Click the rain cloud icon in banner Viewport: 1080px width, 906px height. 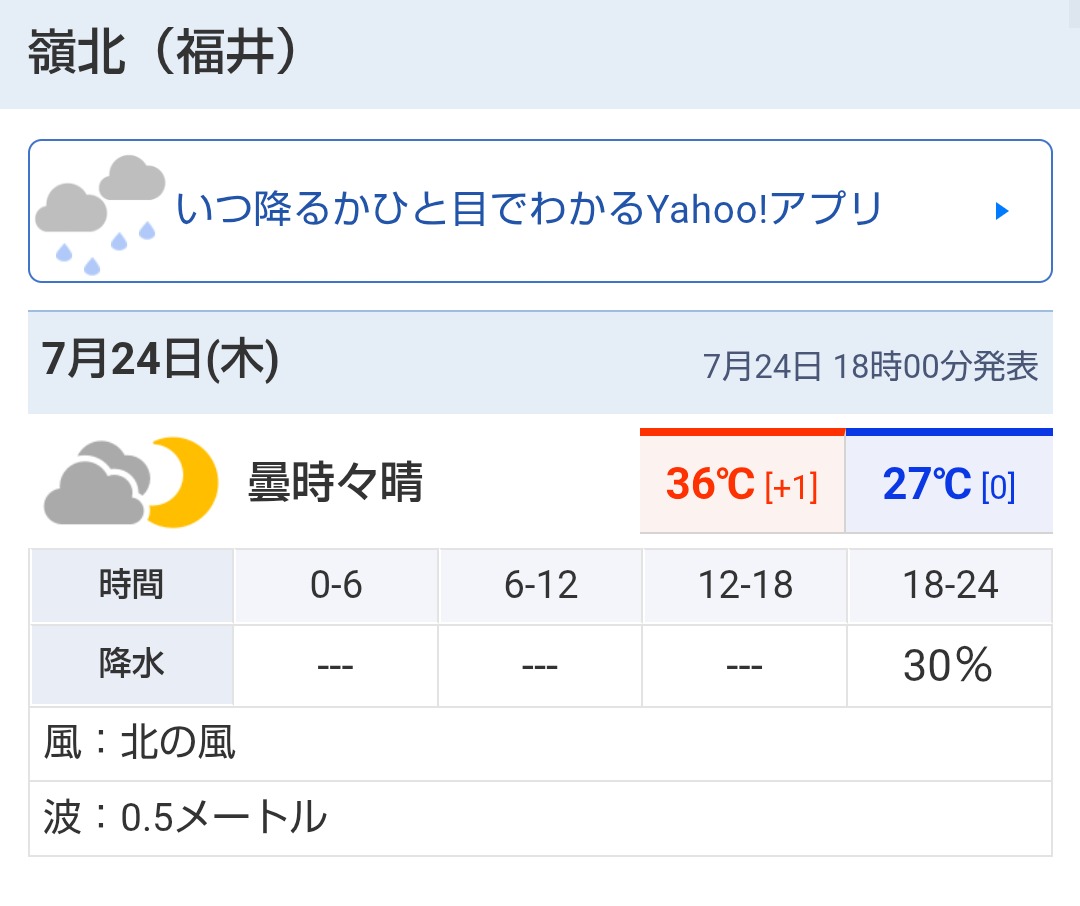101,215
